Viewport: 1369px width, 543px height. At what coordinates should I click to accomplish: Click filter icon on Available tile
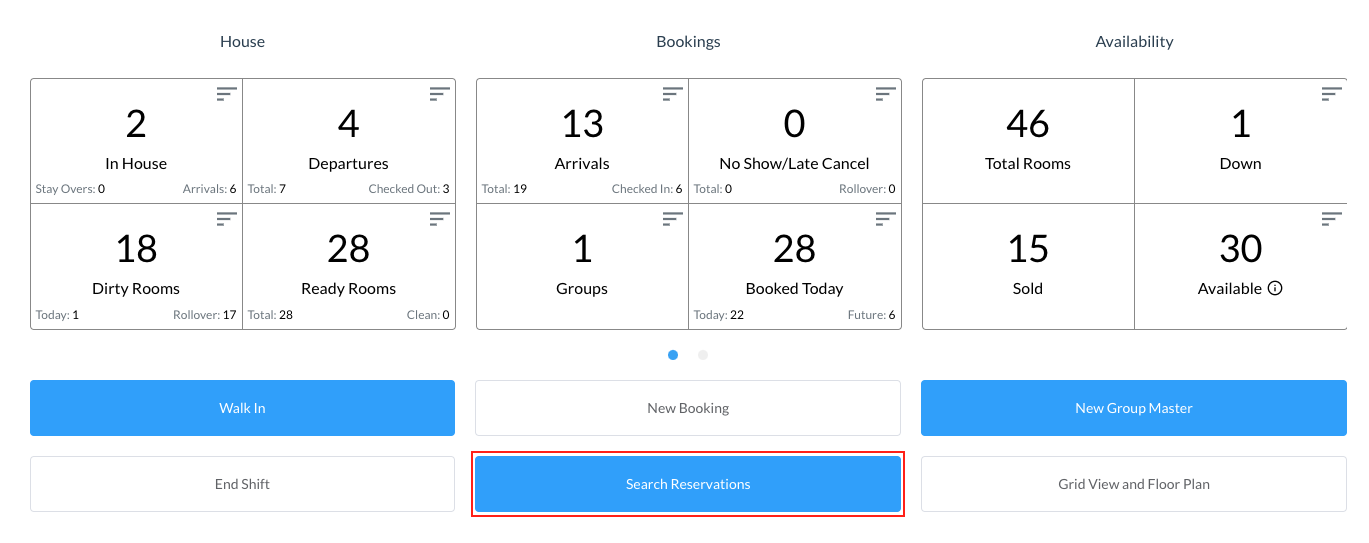(1331, 218)
